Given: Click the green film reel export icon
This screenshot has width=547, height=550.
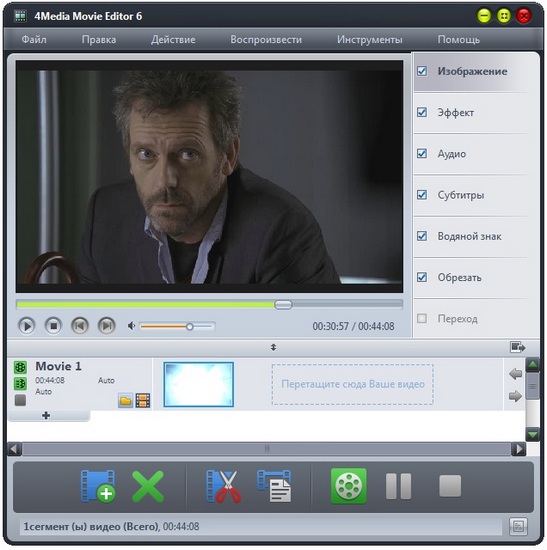Looking at the screenshot, I should click(348, 486).
